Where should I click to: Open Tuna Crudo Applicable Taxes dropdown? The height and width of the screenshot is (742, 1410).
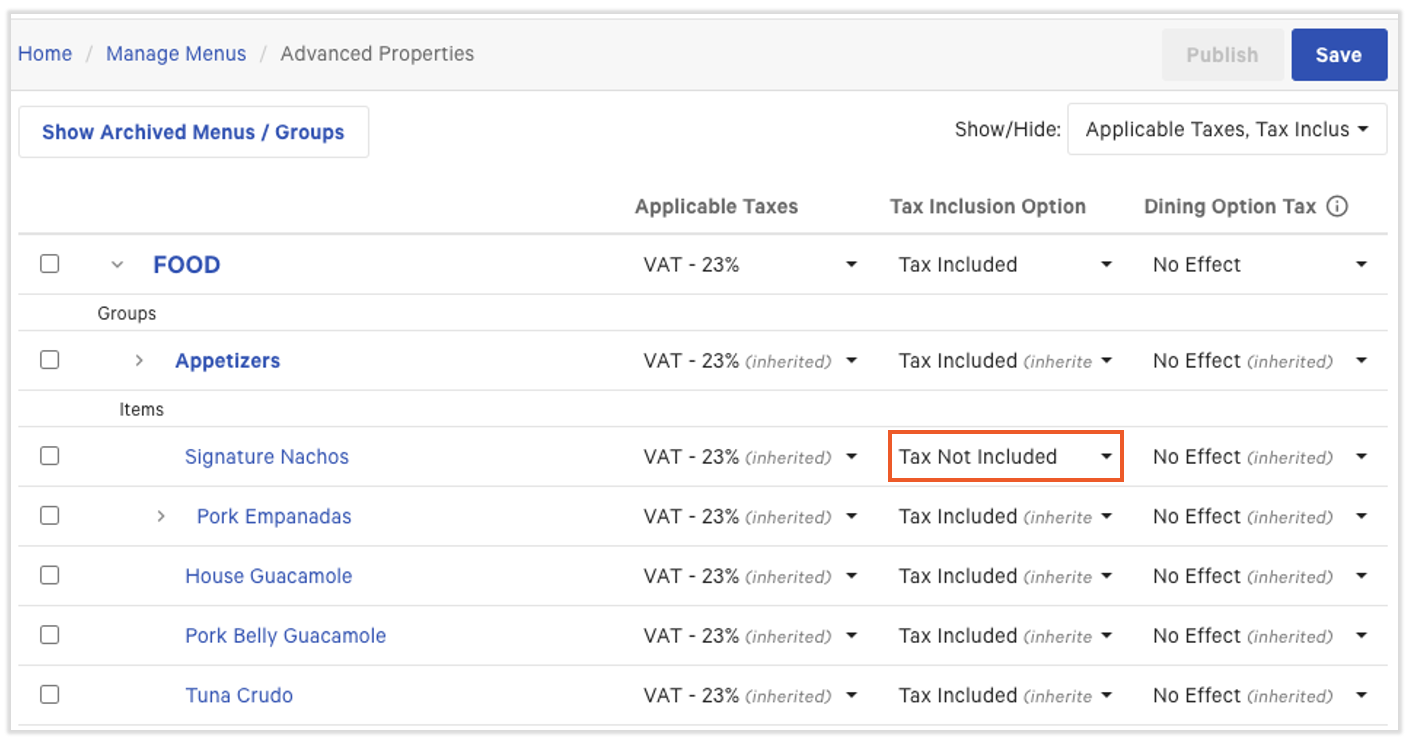click(x=750, y=696)
